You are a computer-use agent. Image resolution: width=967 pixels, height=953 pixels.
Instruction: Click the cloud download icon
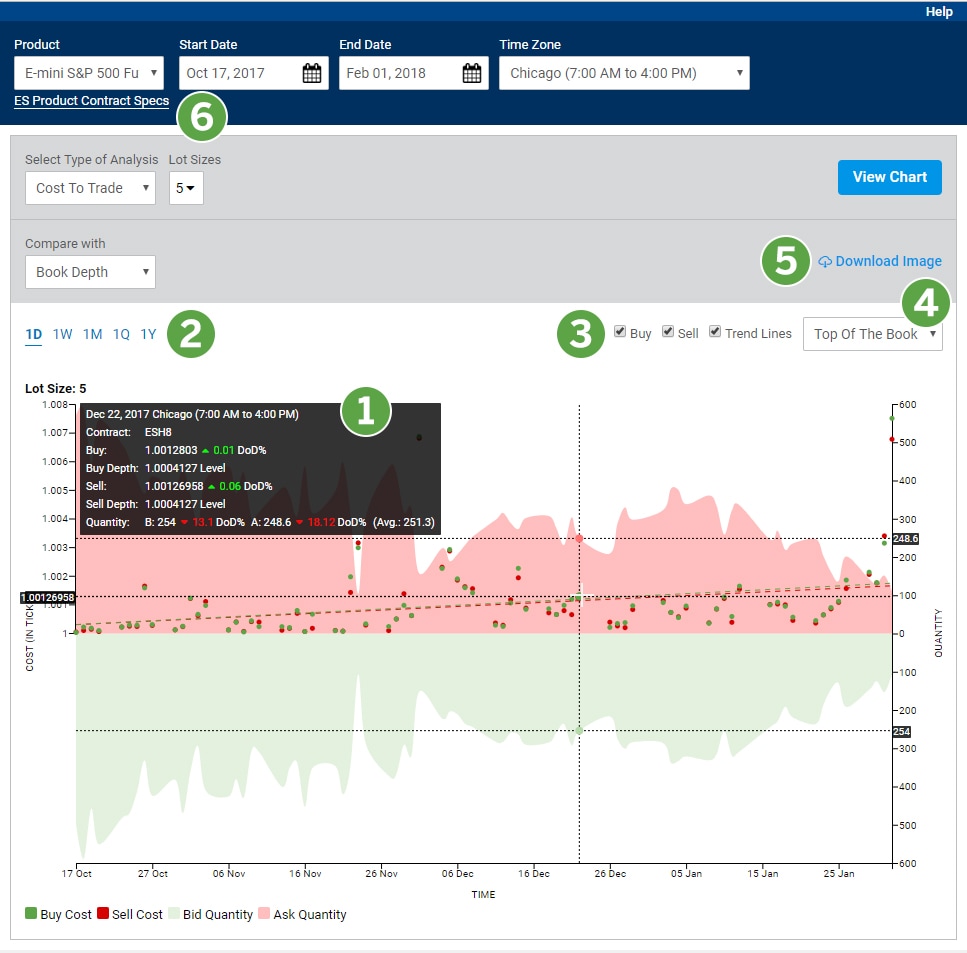tap(825, 262)
